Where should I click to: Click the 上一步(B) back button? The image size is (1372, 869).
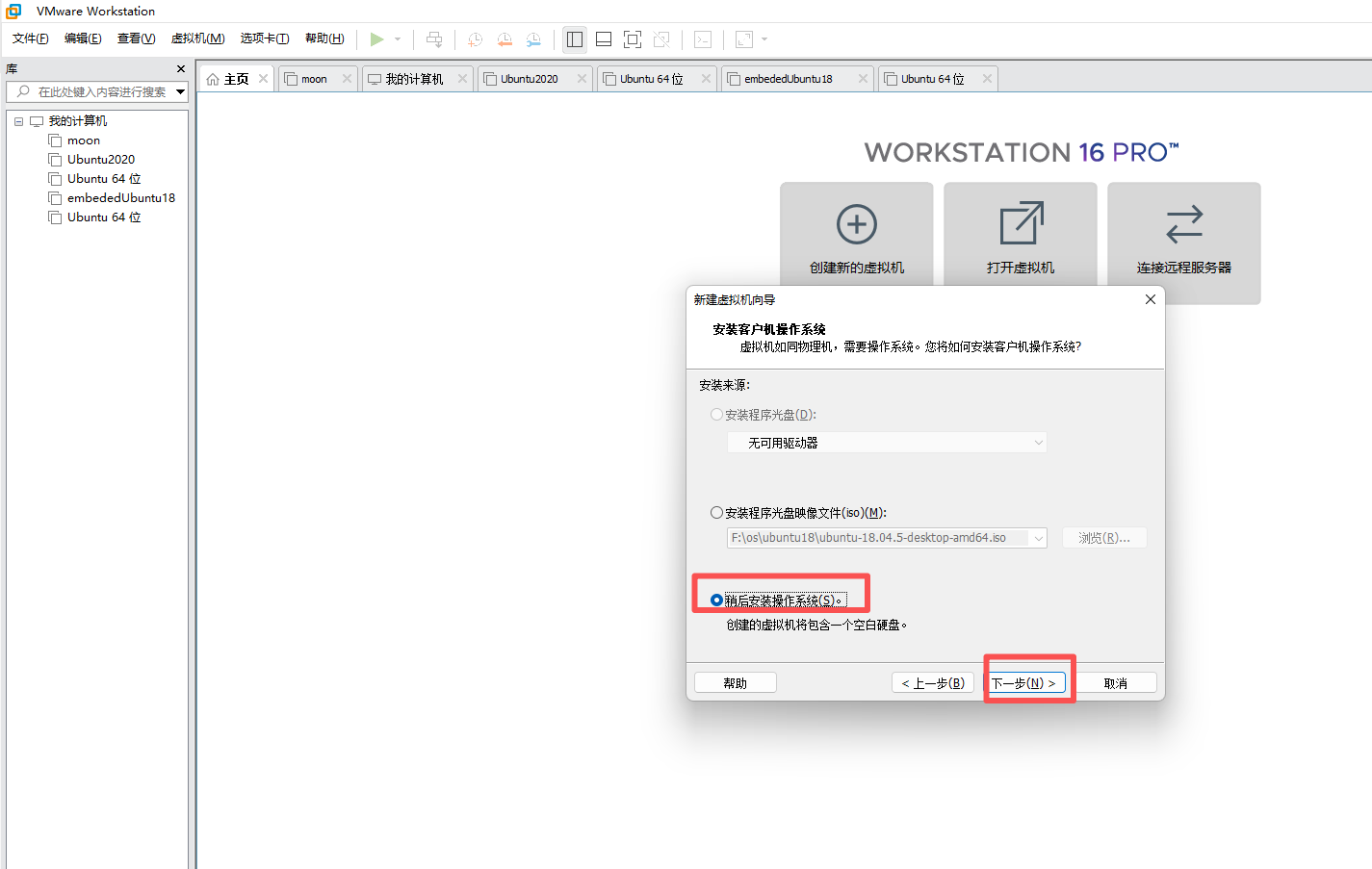tap(933, 683)
